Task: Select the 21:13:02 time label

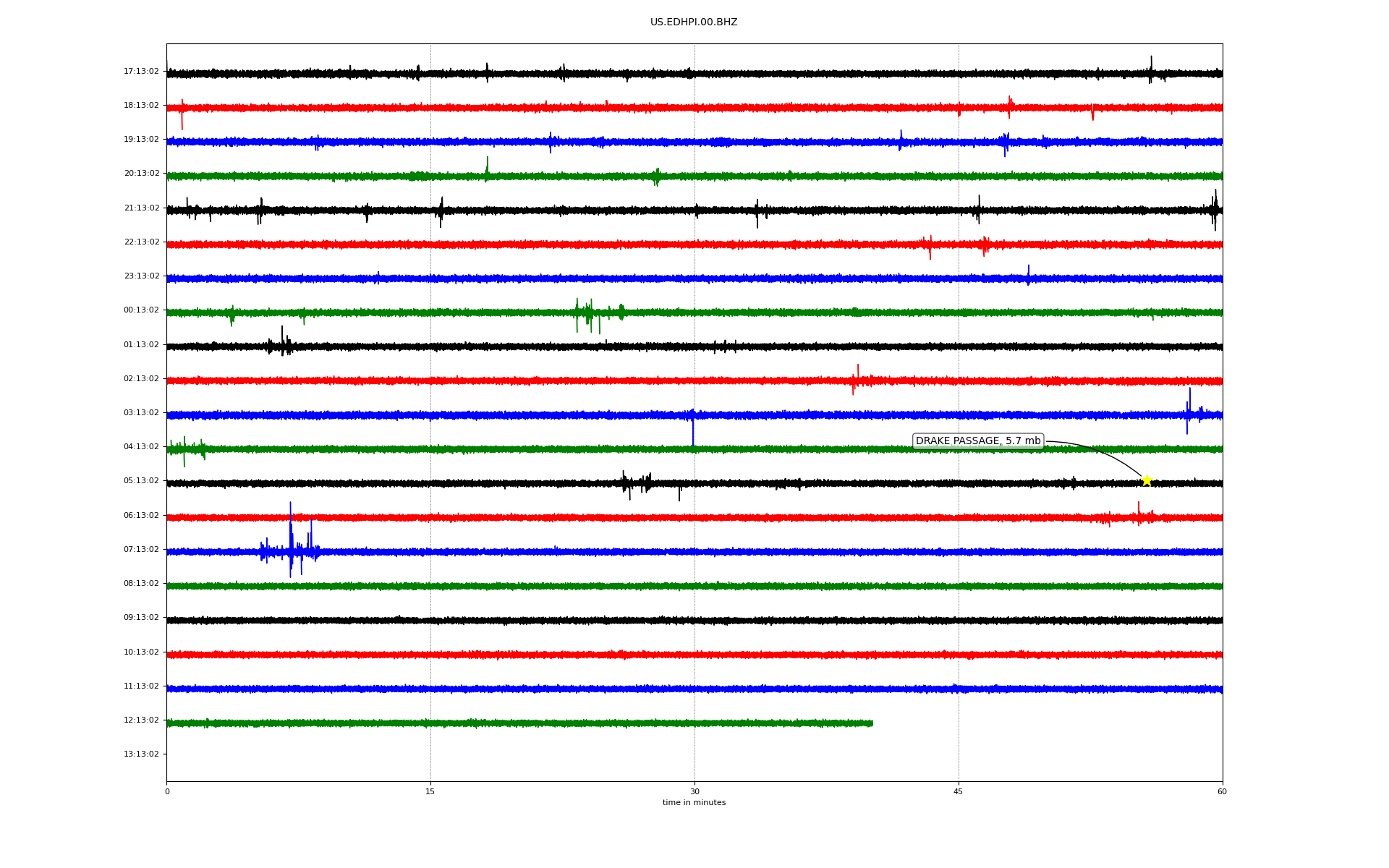Action: click(141, 208)
